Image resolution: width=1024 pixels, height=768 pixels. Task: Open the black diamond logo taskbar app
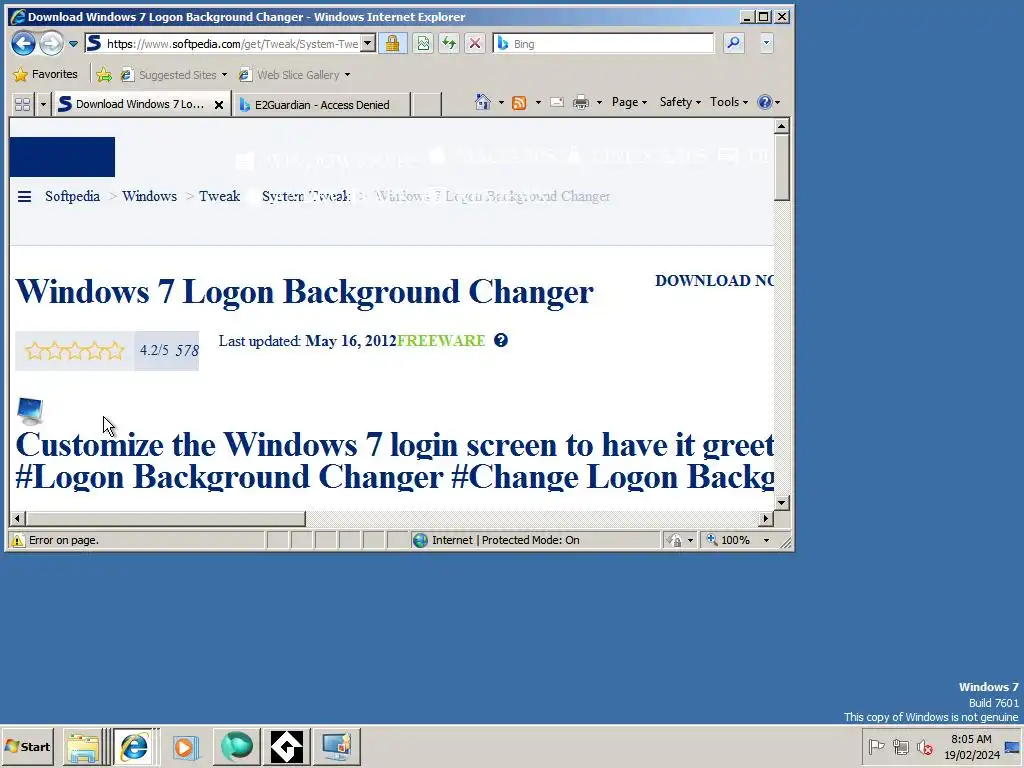click(x=287, y=746)
